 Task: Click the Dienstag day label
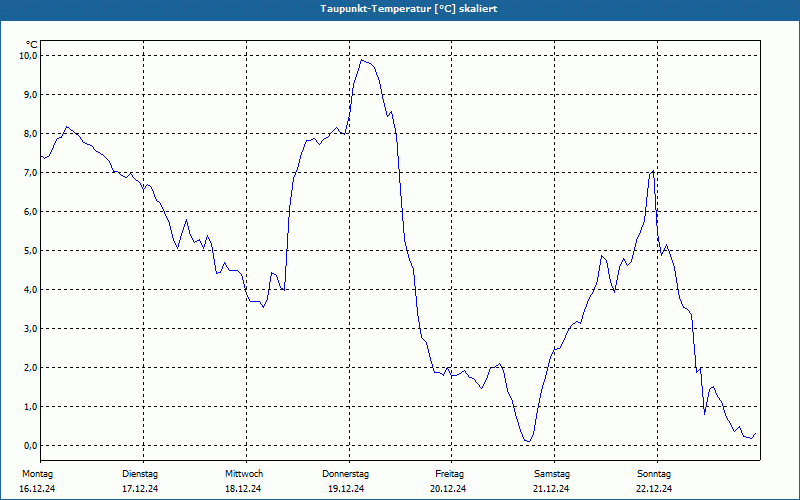point(140,474)
